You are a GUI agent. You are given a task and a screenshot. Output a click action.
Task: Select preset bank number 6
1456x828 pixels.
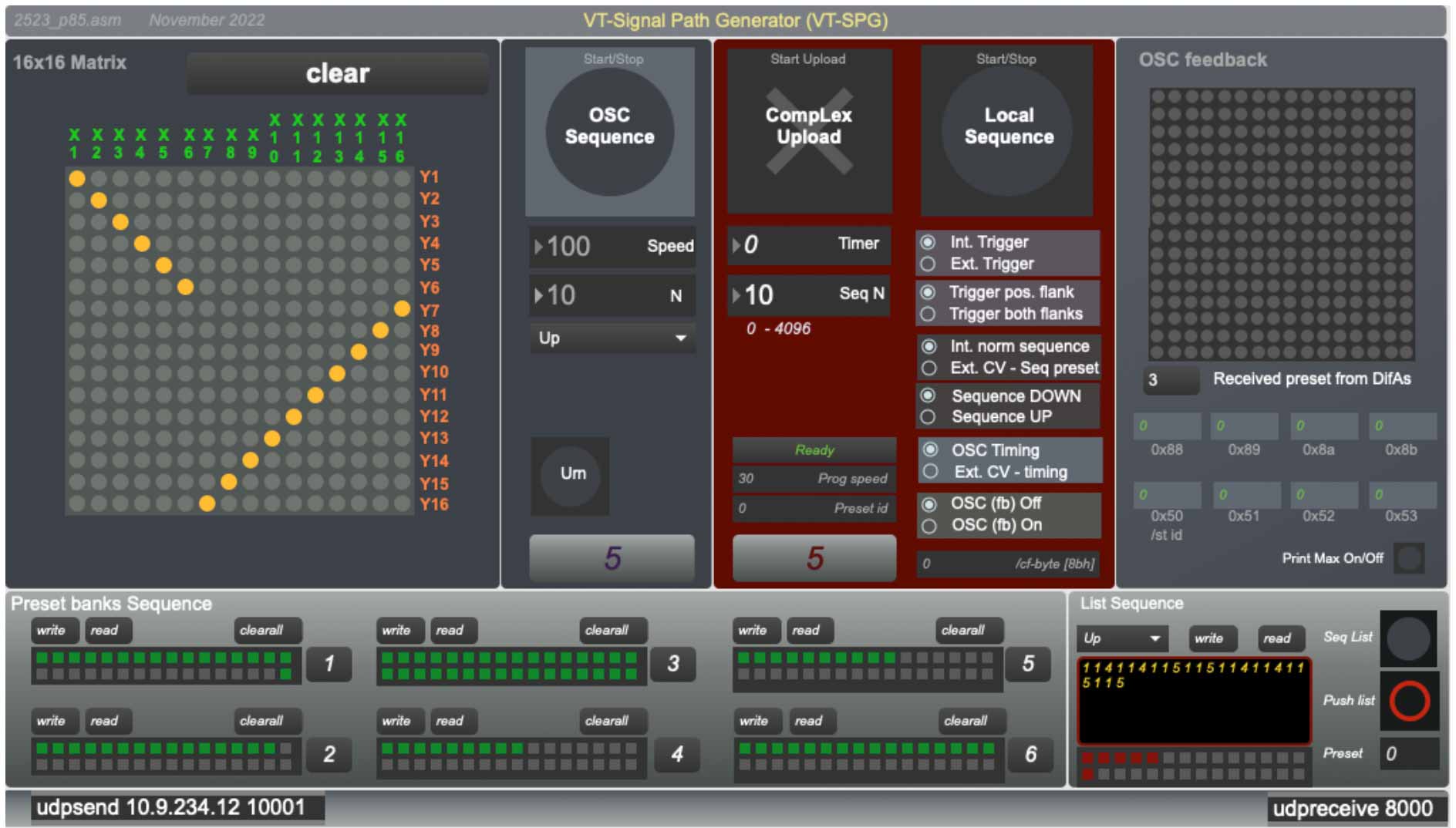(1030, 754)
